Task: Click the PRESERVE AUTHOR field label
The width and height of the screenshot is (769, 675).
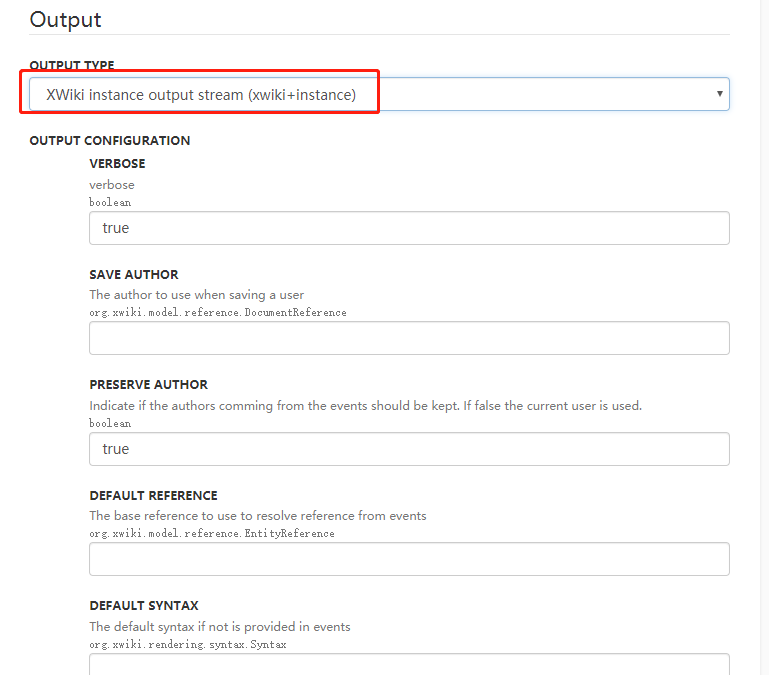Action: [149, 385]
